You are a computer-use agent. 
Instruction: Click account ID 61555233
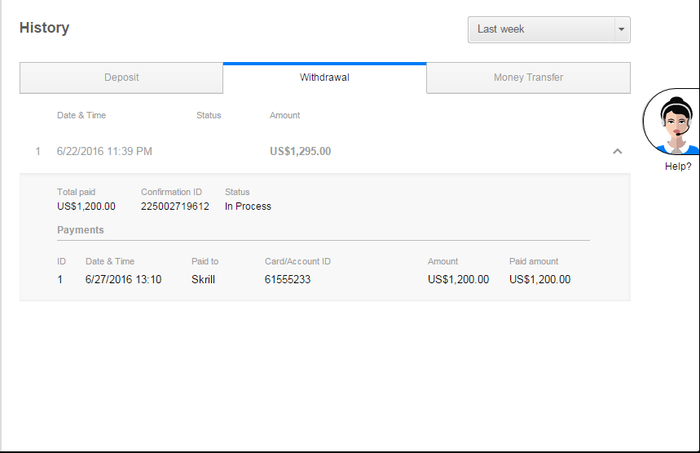(288, 279)
